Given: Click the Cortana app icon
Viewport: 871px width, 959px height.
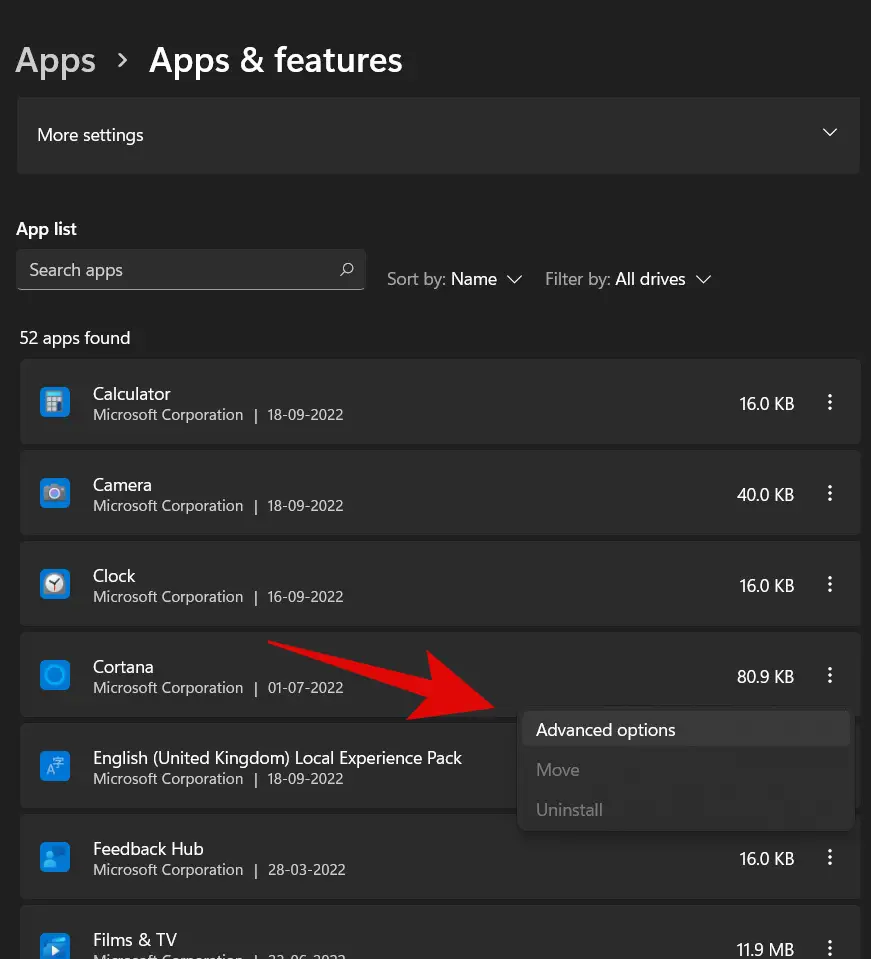Looking at the screenshot, I should [55, 675].
